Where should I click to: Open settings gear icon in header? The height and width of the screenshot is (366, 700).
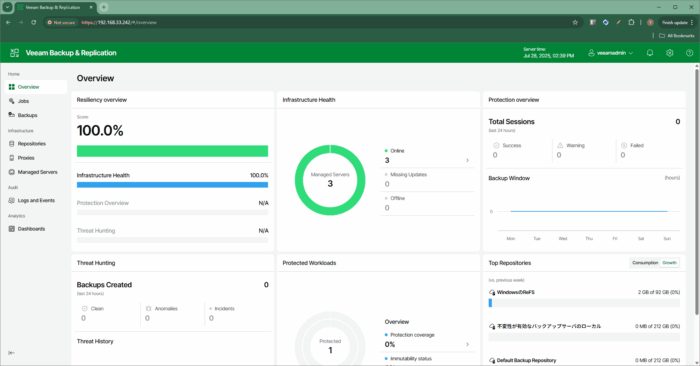[670, 53]
